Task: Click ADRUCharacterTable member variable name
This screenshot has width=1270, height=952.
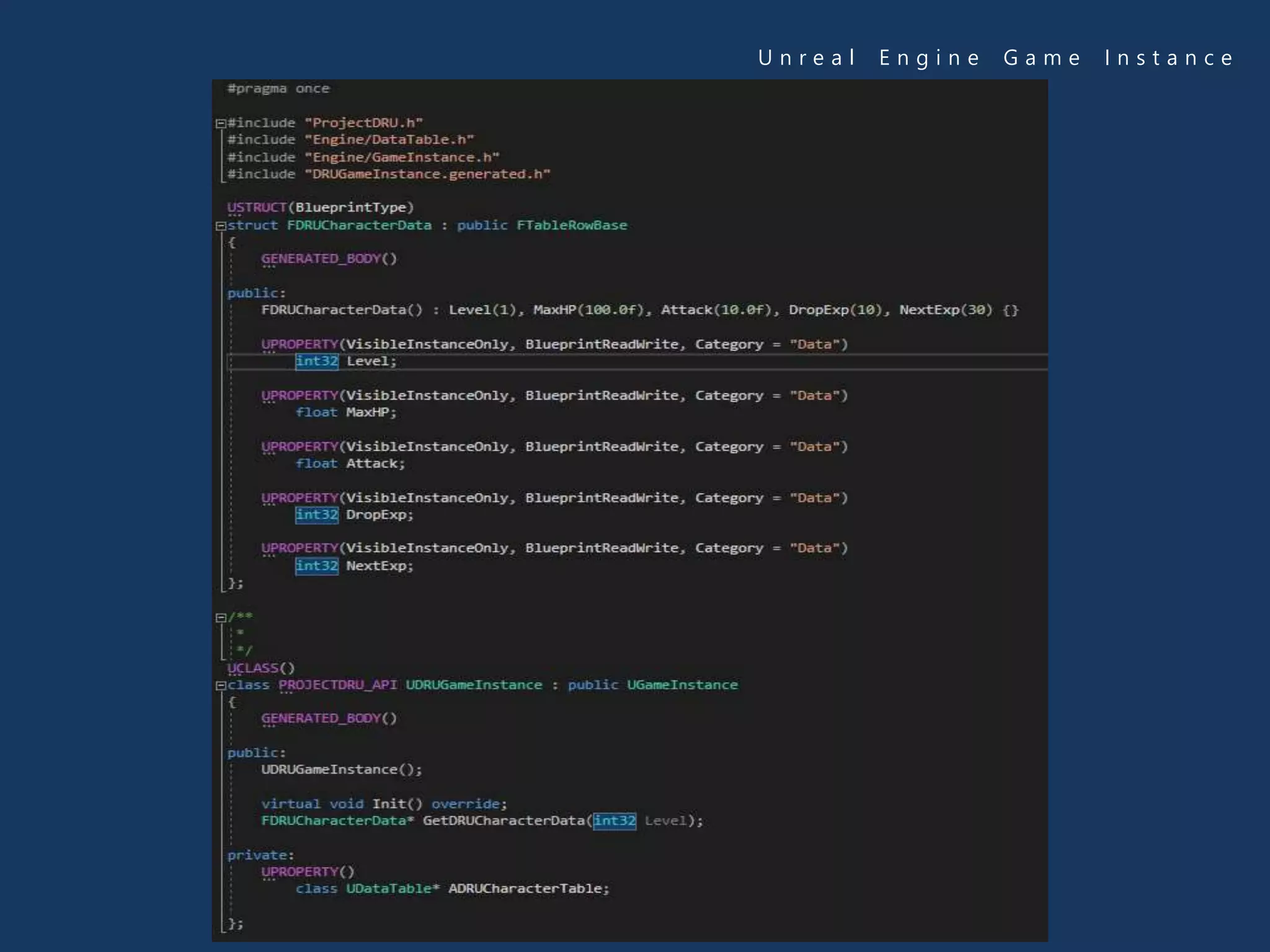Action: point(528,889)
